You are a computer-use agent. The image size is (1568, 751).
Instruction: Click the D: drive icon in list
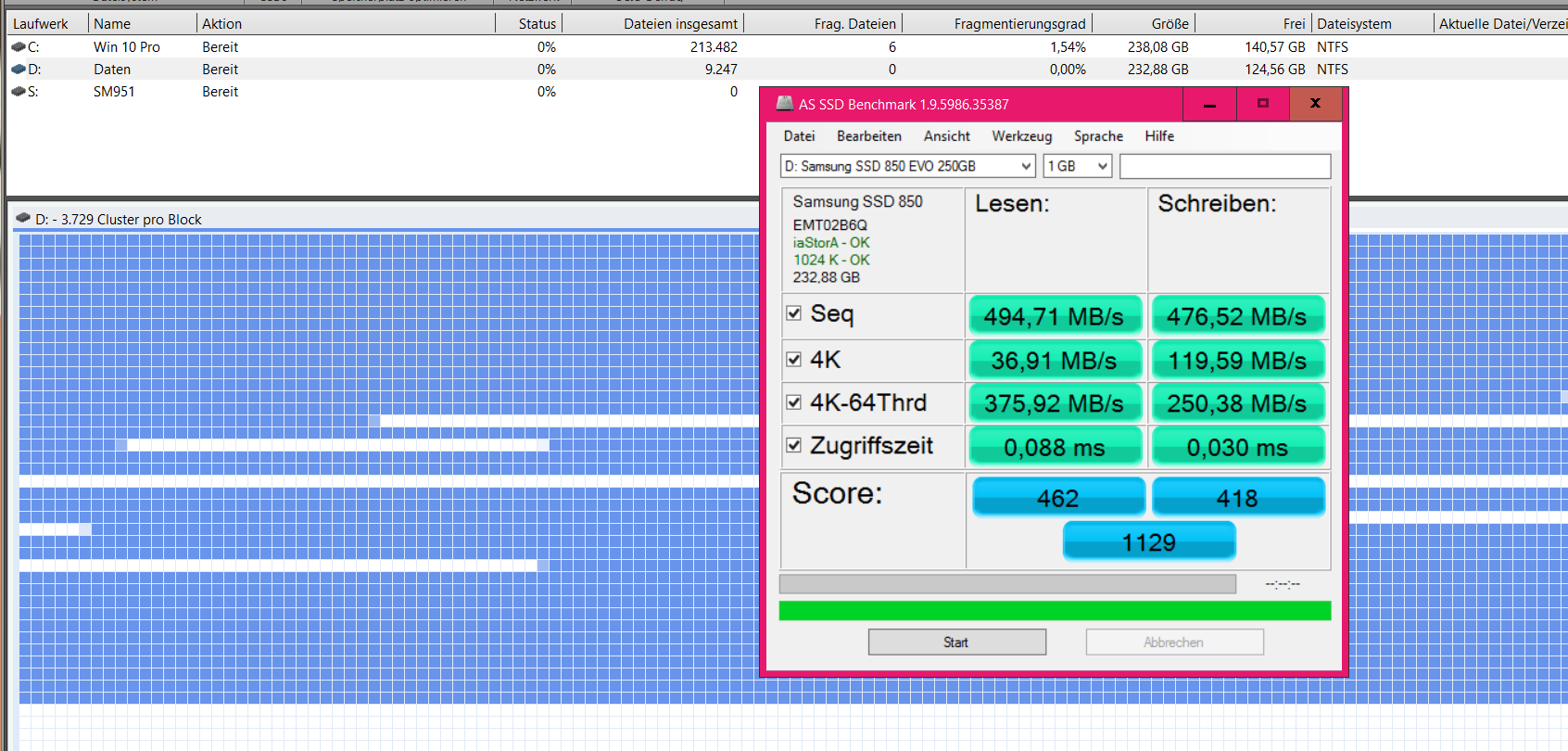[18, 69]
